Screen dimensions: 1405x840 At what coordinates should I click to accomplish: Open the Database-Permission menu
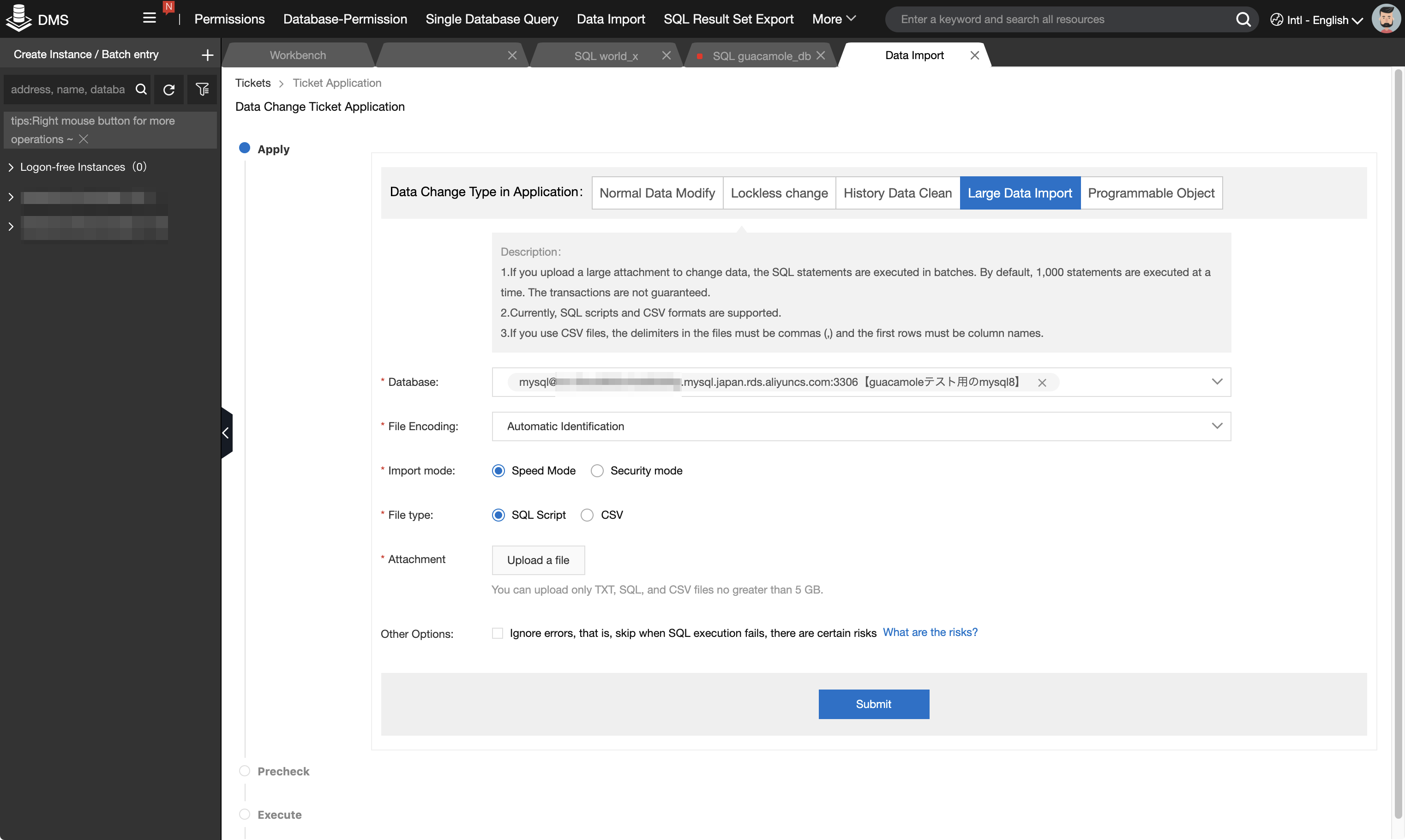pos(345,19)
